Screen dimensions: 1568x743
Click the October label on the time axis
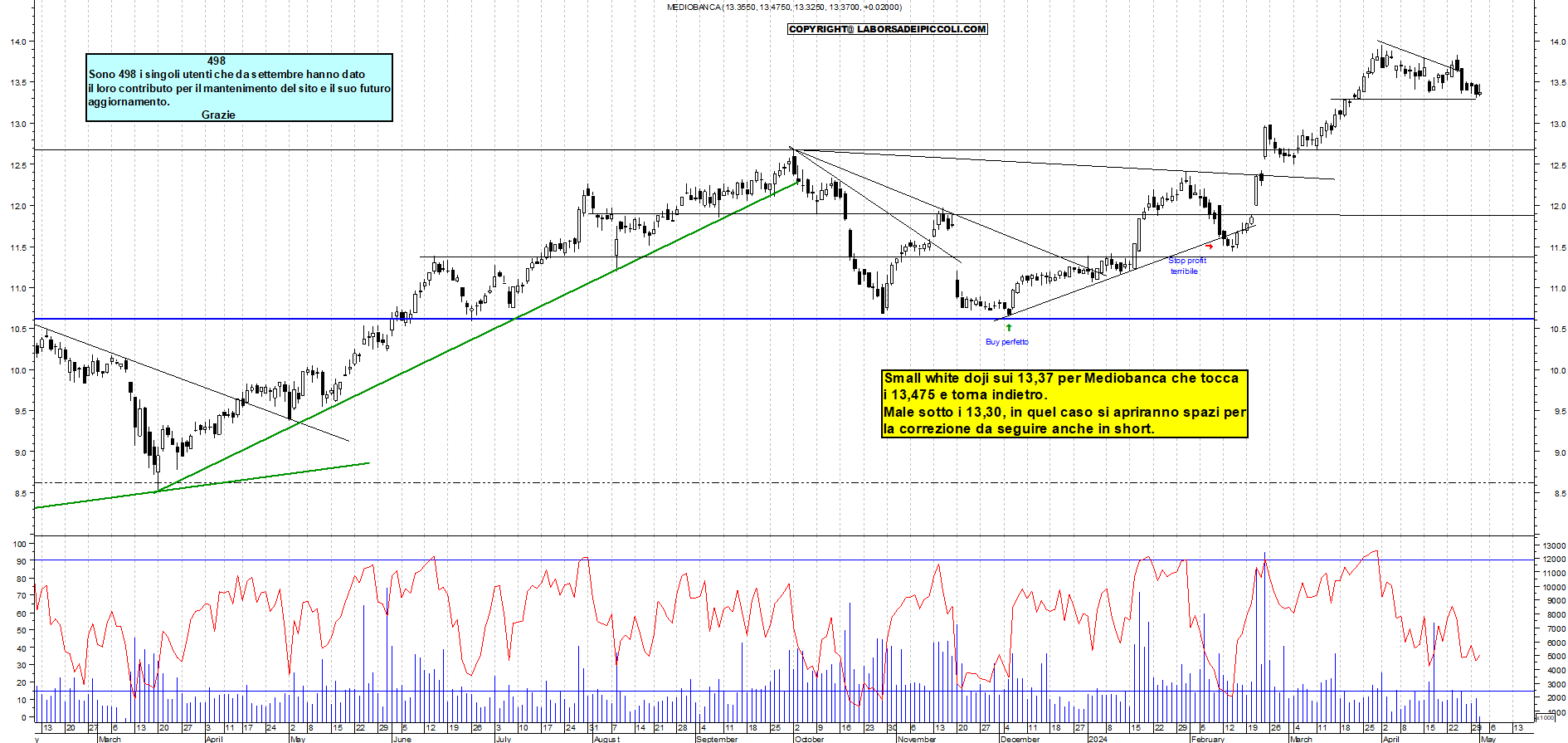point(810,739)
